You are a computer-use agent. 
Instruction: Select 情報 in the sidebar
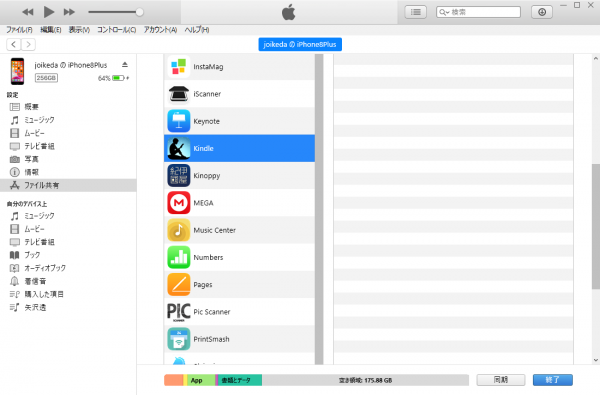coord(68,172)
